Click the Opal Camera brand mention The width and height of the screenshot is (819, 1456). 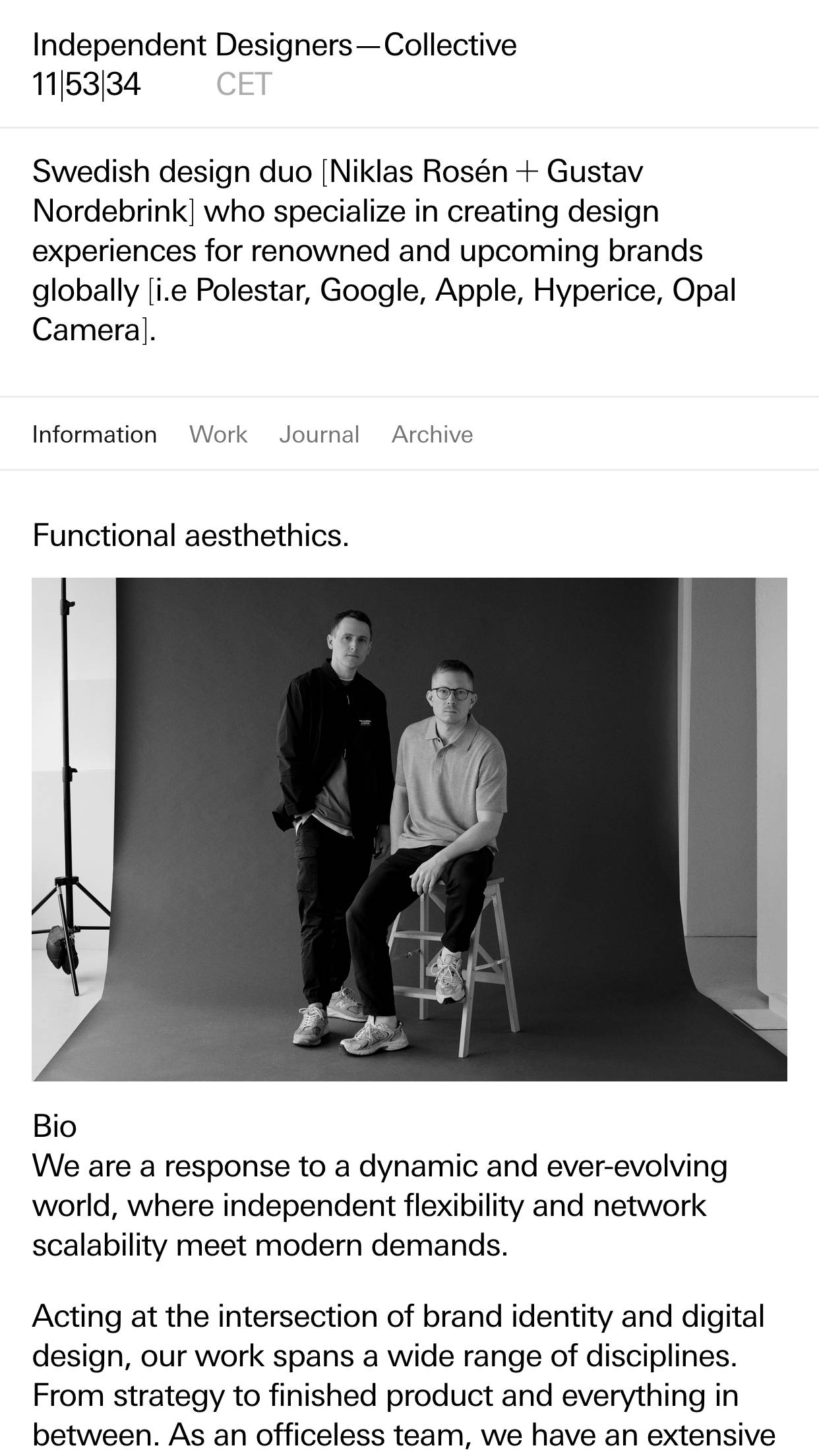click(384, 311)
